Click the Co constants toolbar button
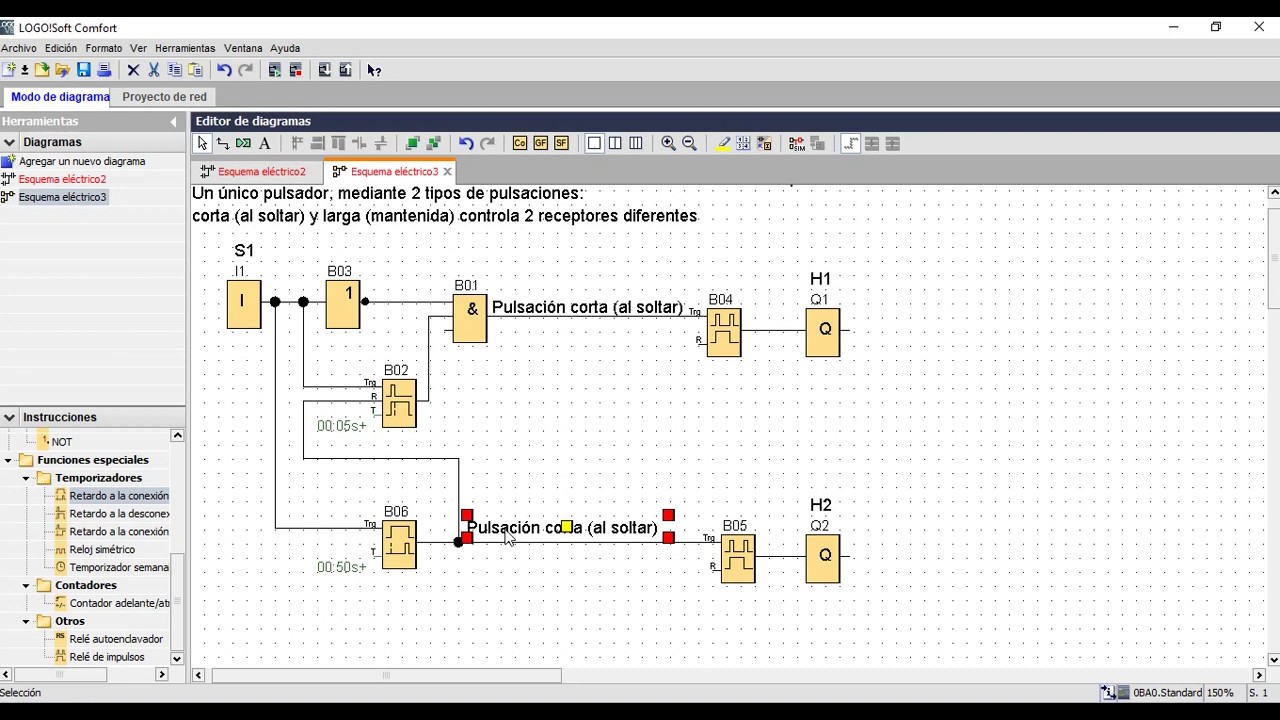The height and width of the screenshot is (720, 1280). point(520,144)
